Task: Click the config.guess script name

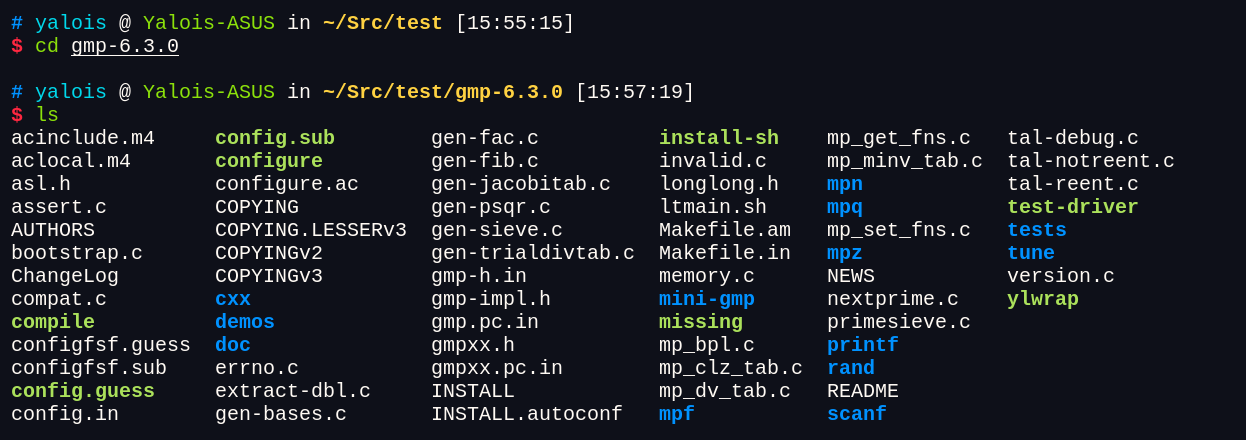Action: click(82, 391)
